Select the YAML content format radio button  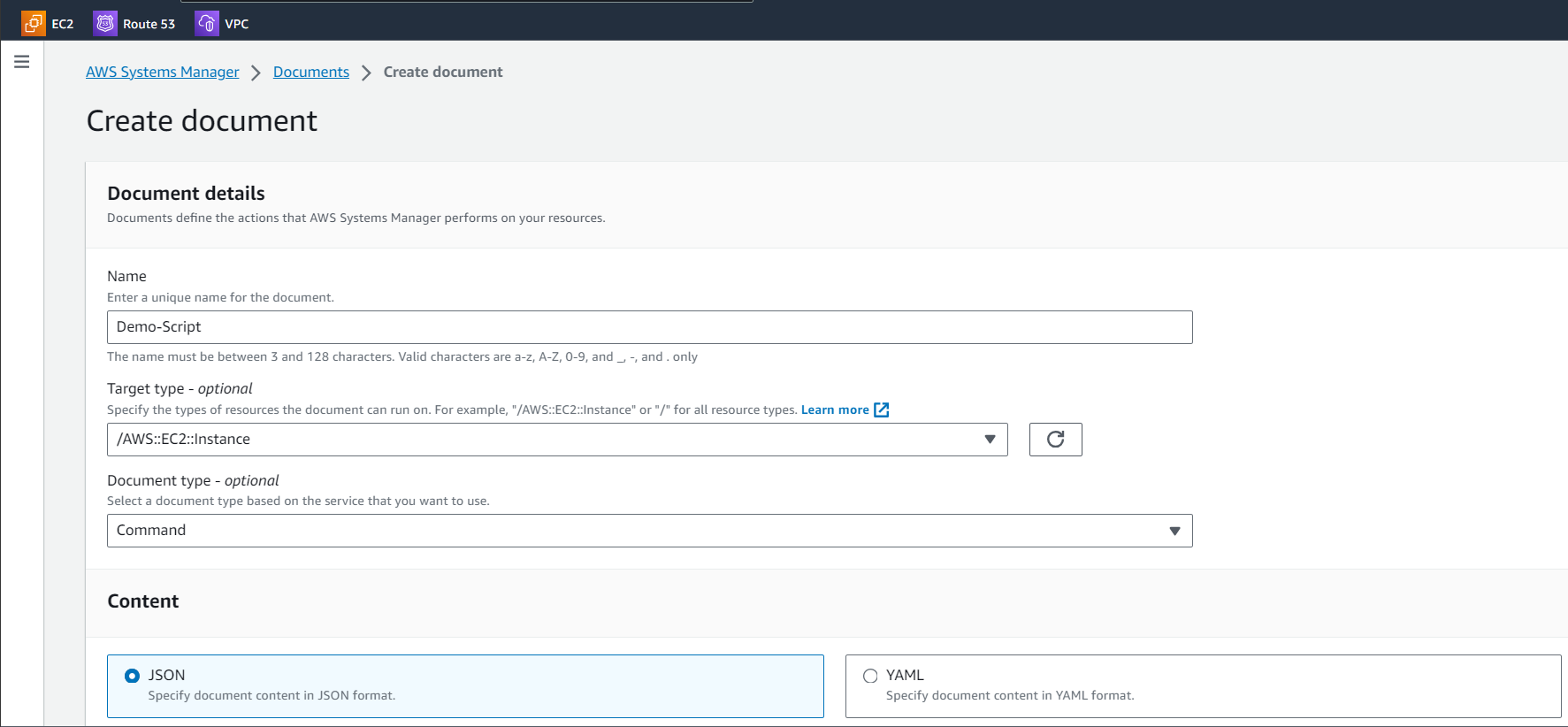(x=870, y=676)
